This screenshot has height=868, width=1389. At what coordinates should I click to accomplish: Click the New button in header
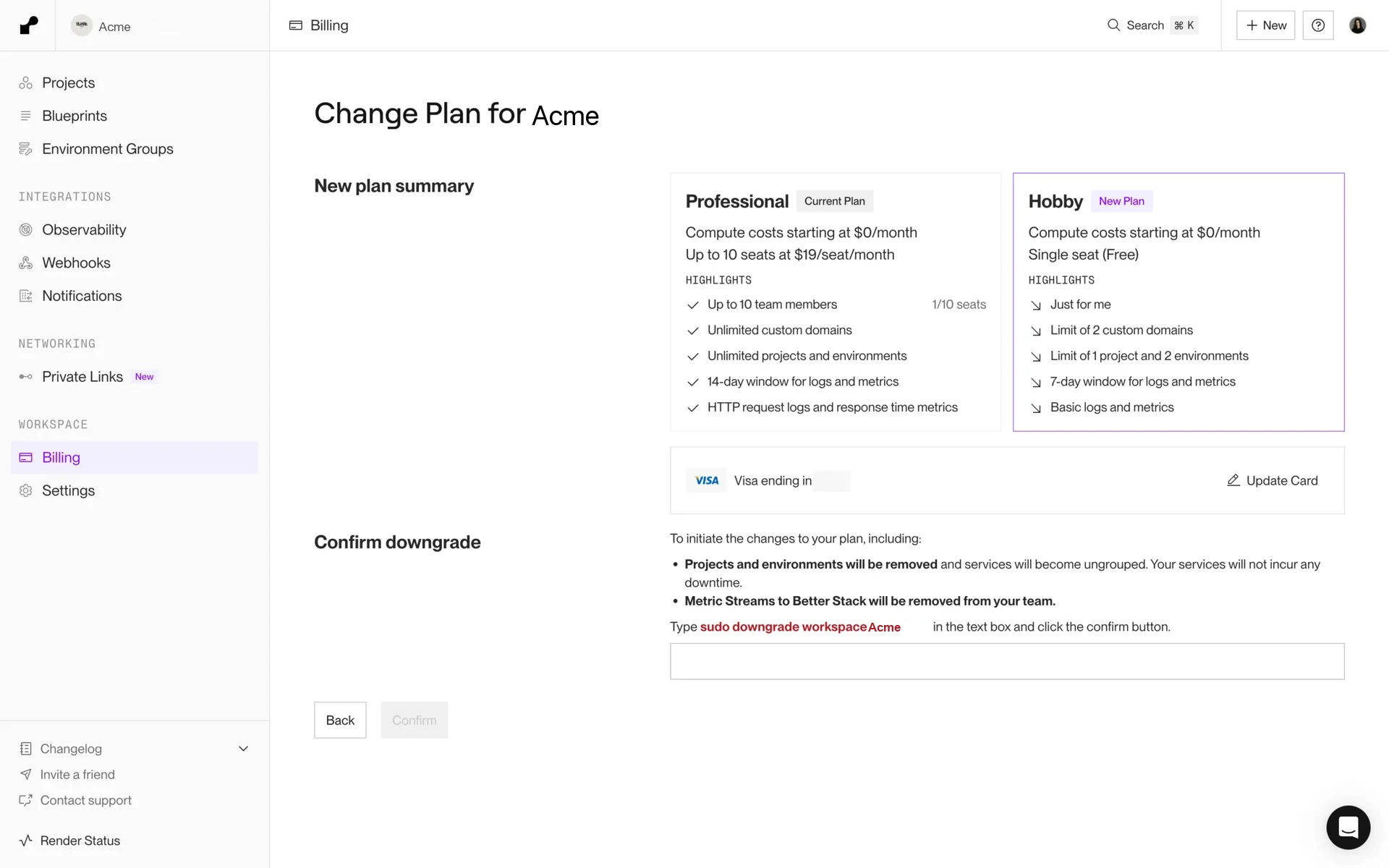tap(1265, 25)
